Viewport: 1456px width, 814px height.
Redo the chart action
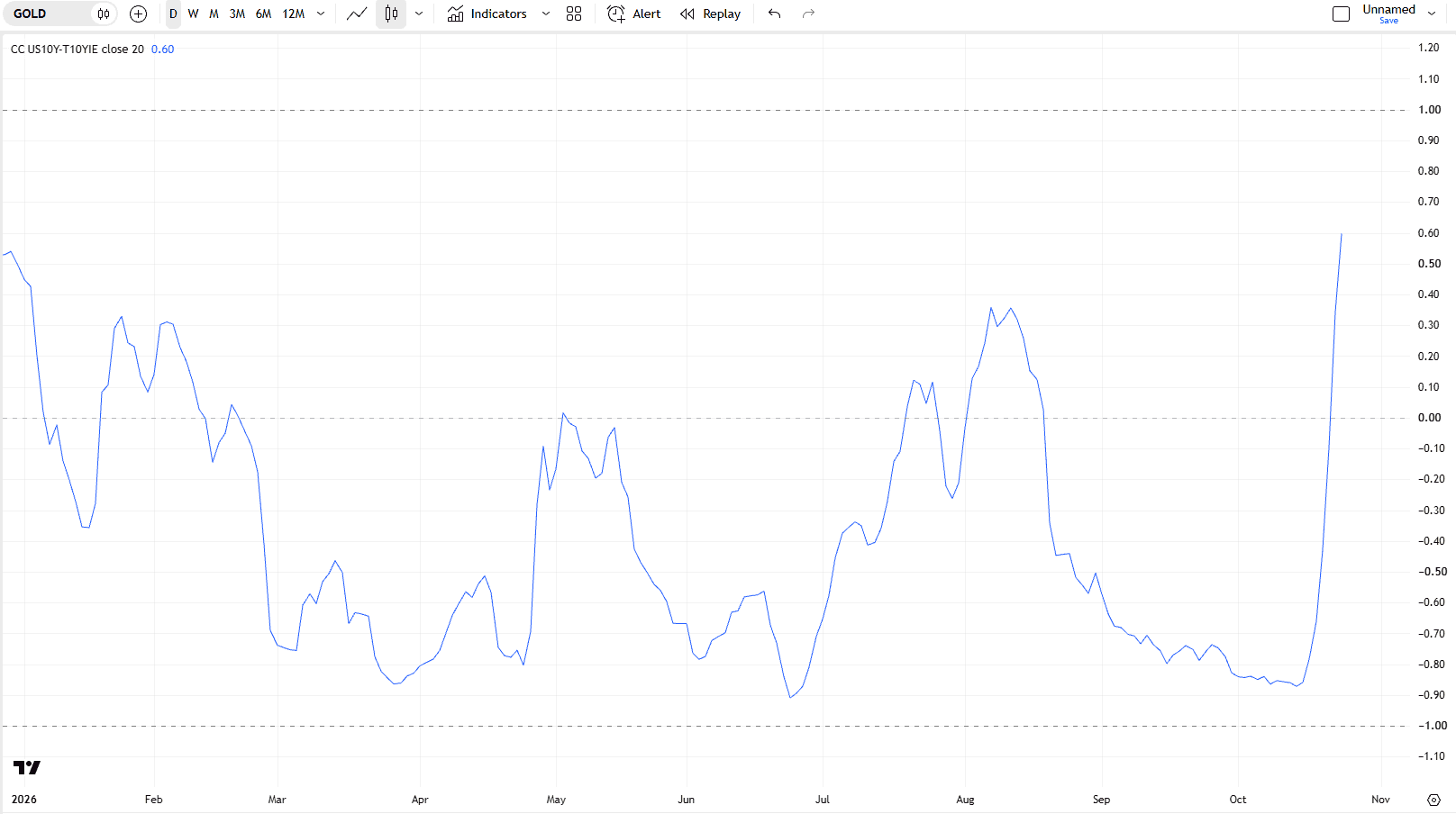pos(808,14)
